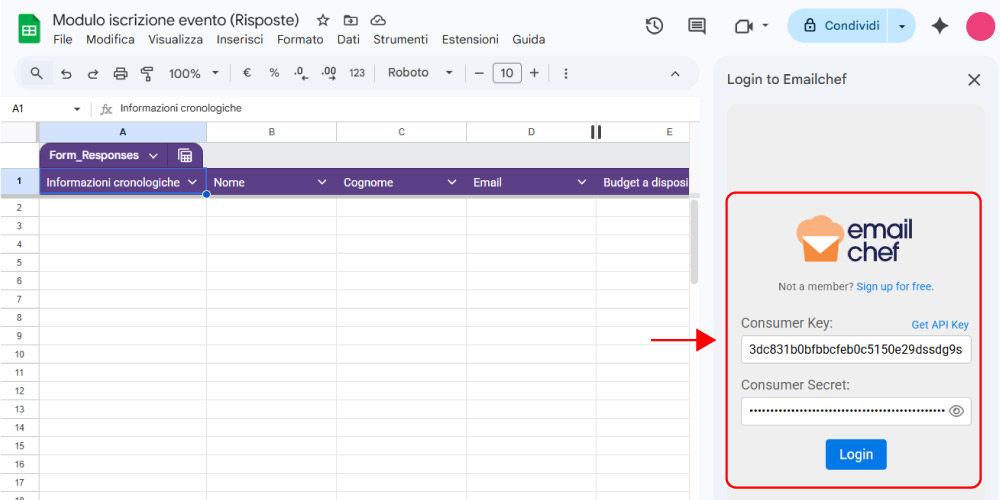This screenshot has height=500, width=1000.
Task: Click search menus magnifier icon
Action: [37, 73]
